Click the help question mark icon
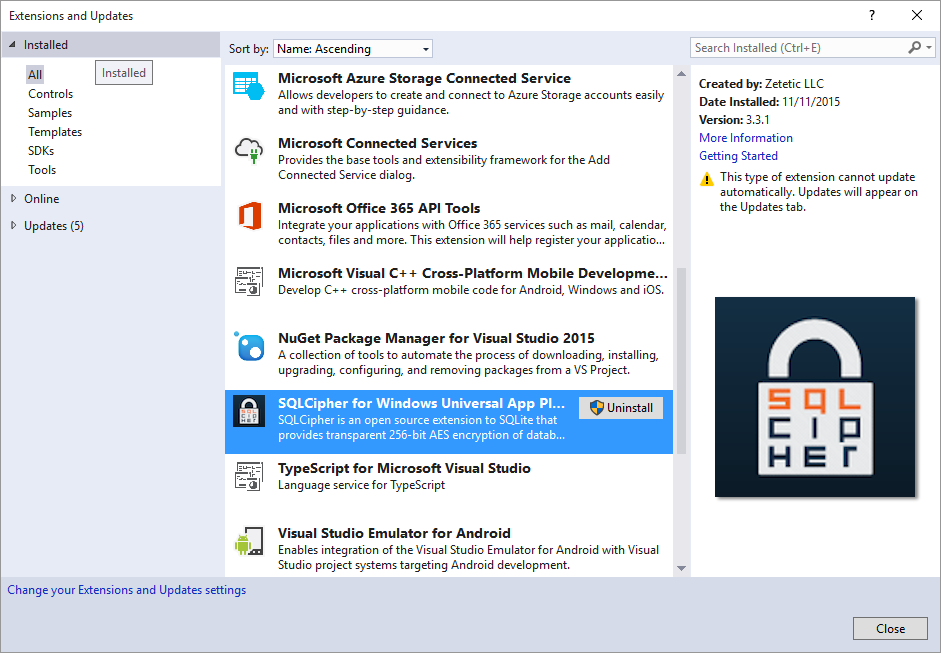This screenshot has width=941, height=653. pos(872,16)
